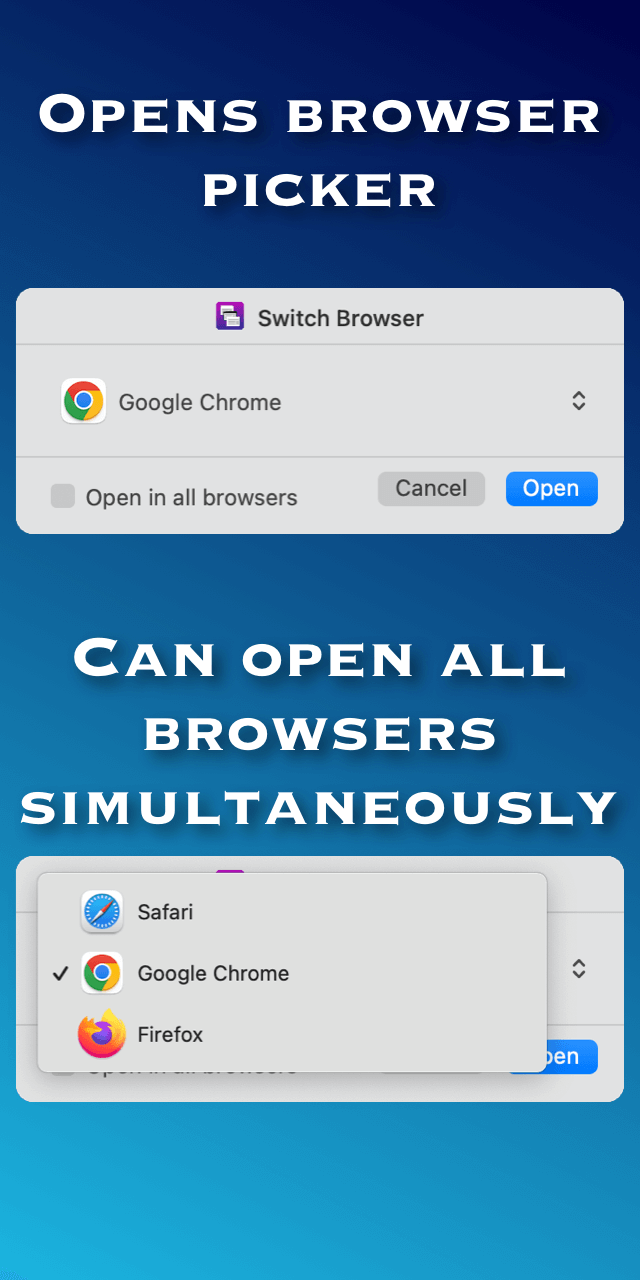Click the Chrome logo in the popup list

[102, 973]
